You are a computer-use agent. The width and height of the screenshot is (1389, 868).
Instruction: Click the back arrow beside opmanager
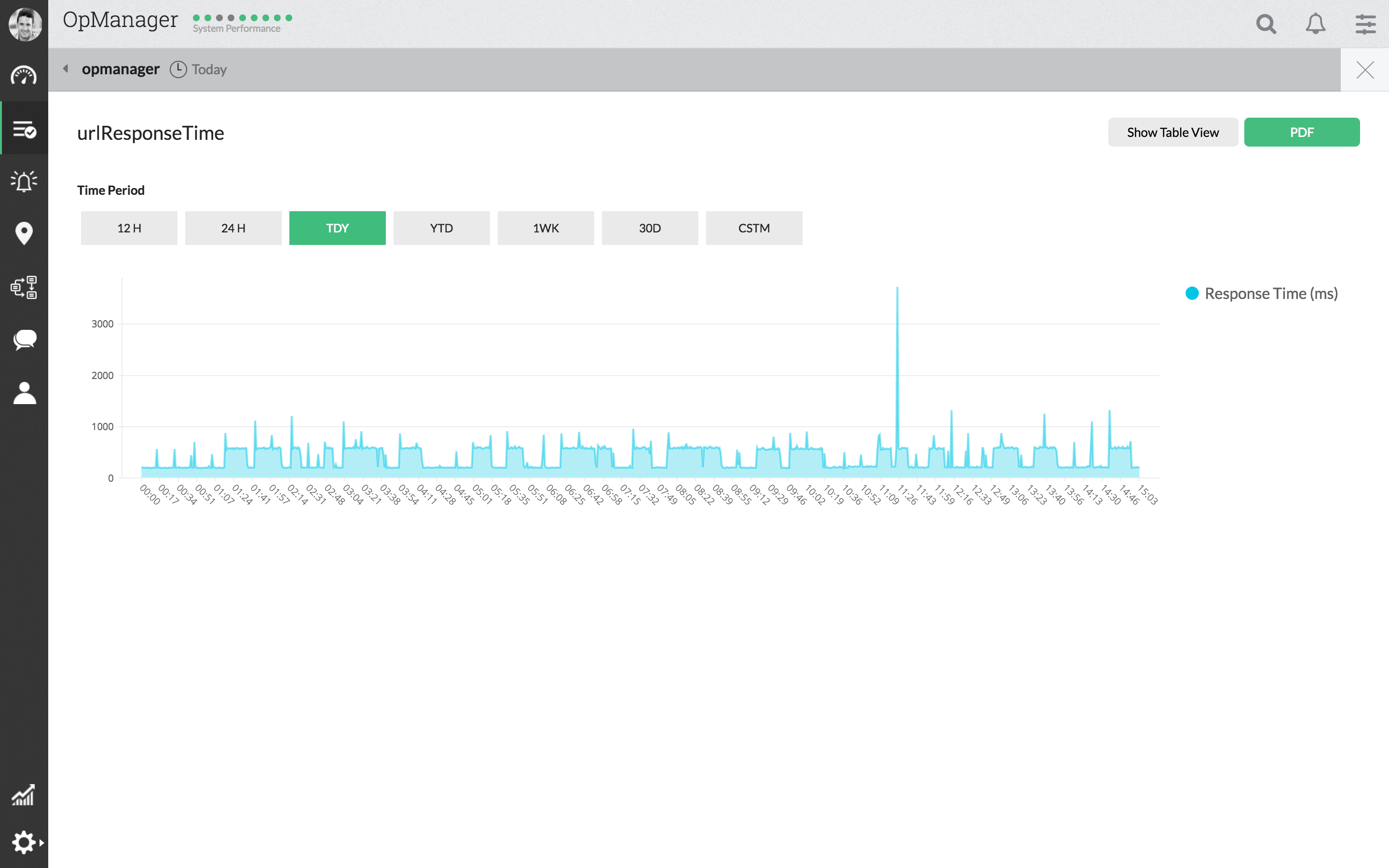(66, 69)
